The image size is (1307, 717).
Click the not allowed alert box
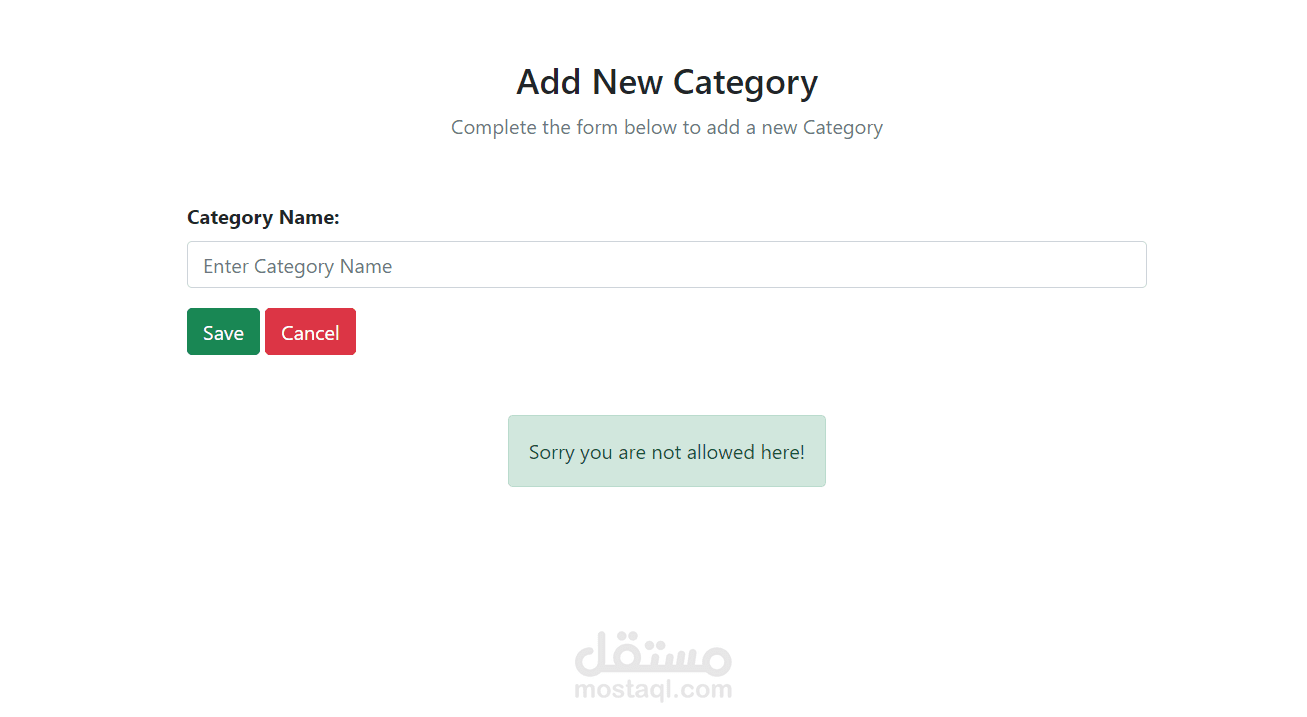pyautogui.click(x=666, y=451)
